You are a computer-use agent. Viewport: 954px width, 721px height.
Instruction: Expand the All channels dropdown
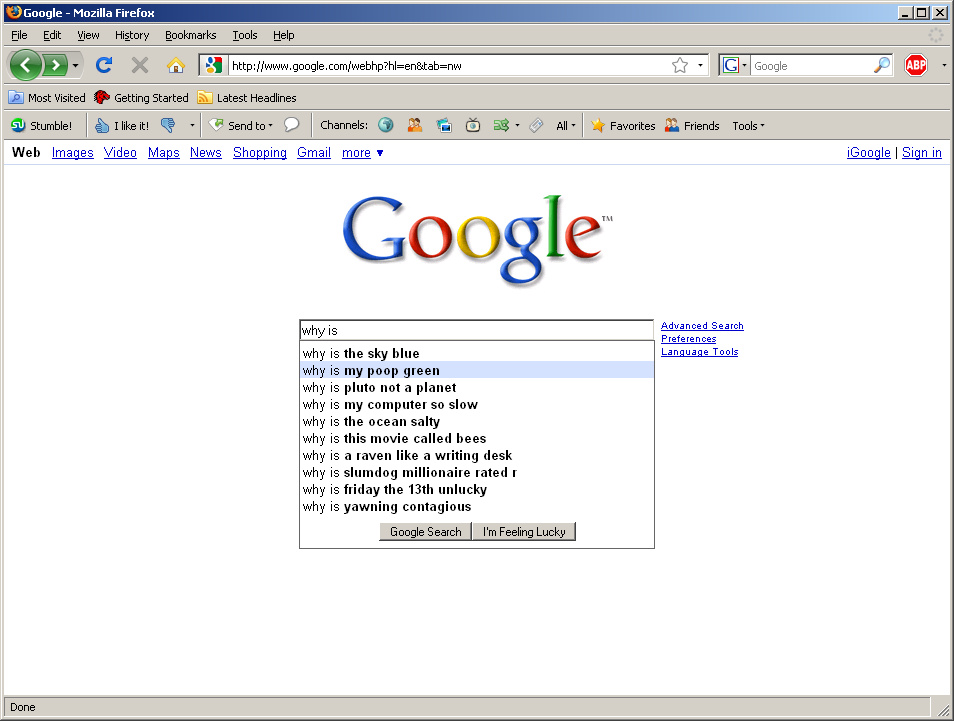click(x=566, y=126)
